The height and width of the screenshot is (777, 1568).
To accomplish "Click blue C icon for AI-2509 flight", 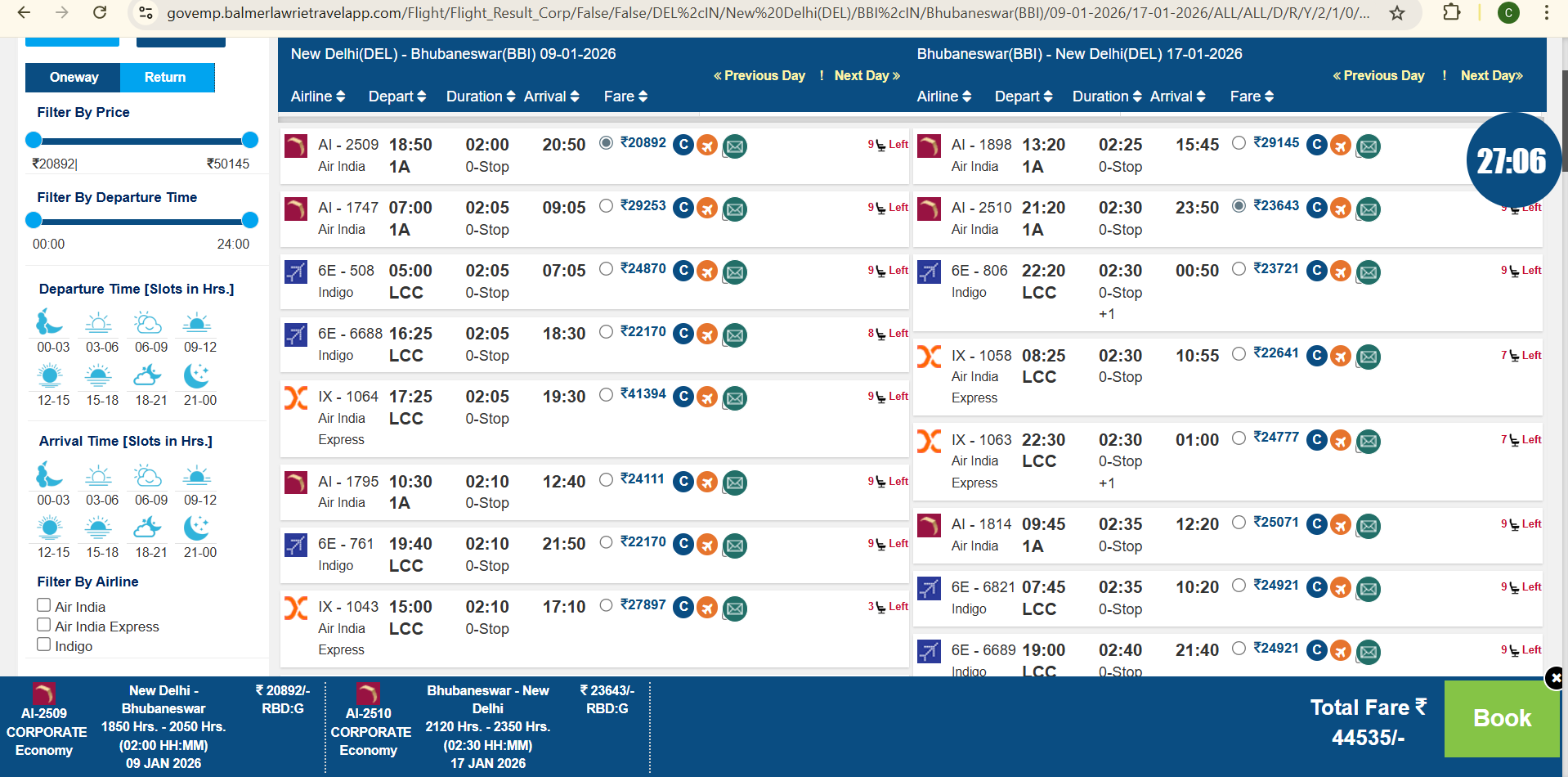I will point(683,146).
